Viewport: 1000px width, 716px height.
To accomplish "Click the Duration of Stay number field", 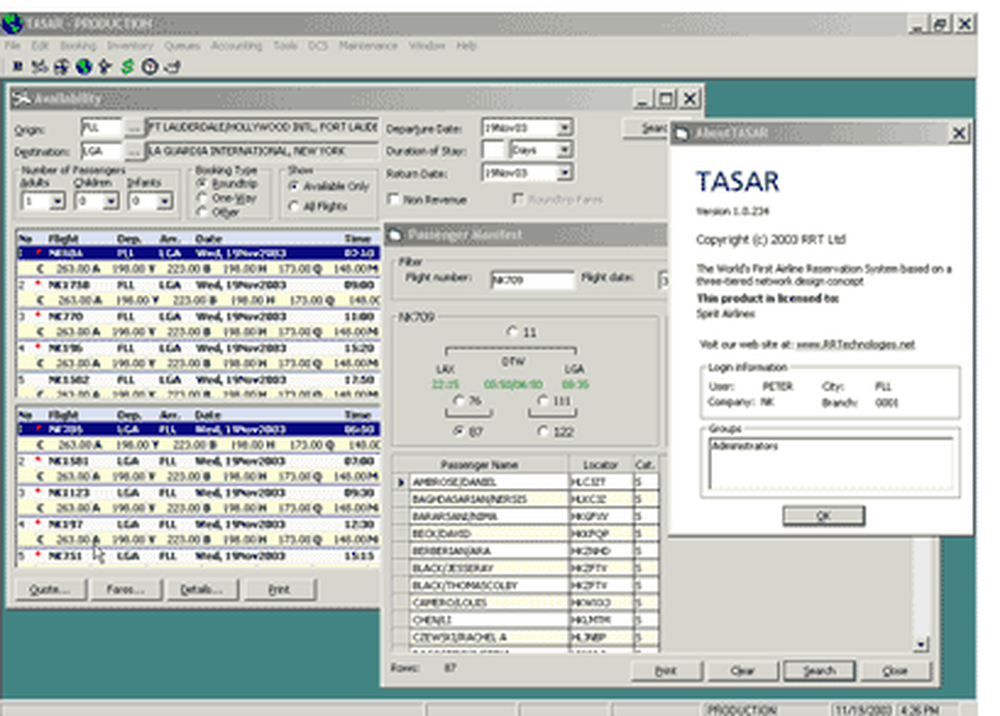I will tap(494, 150).
